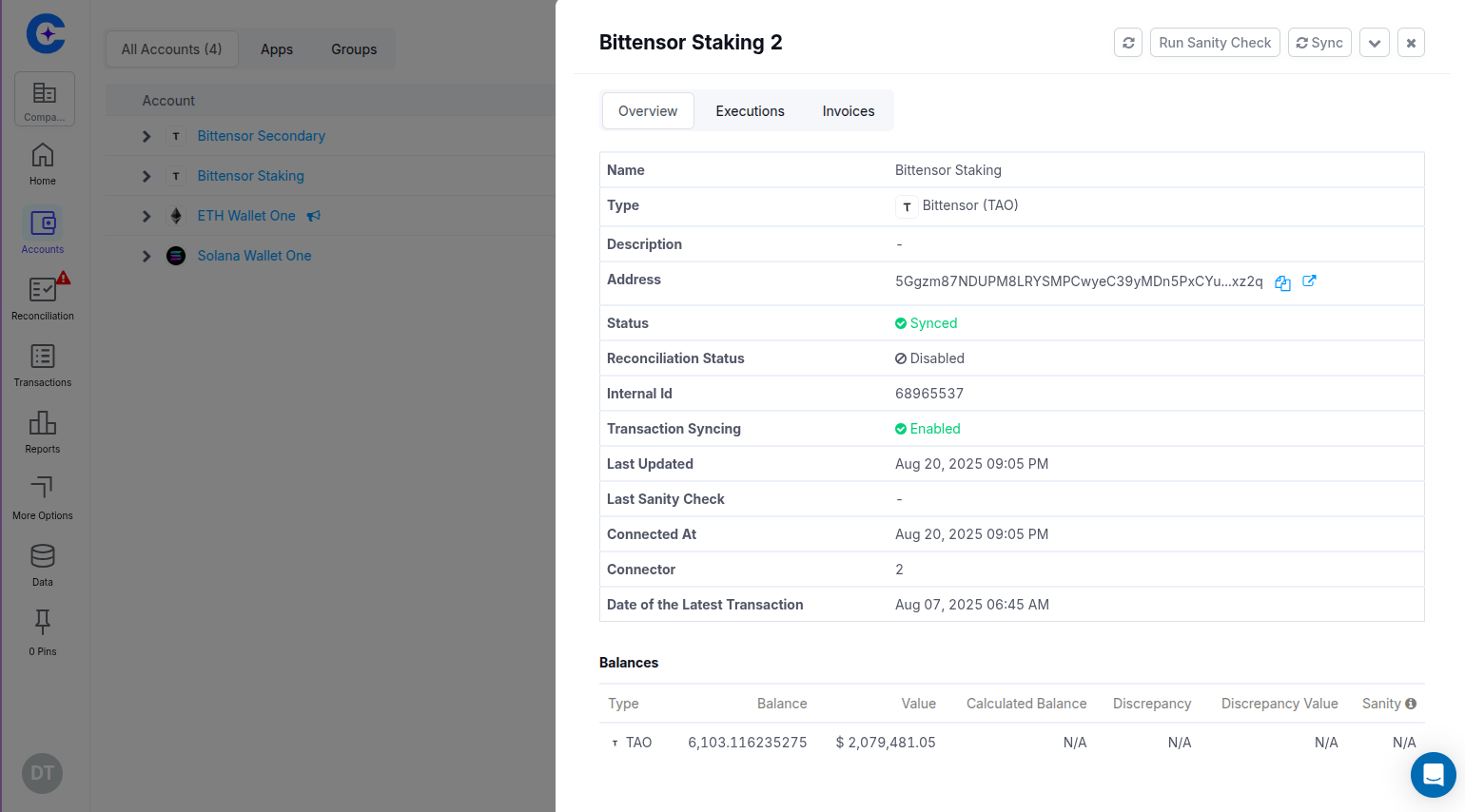Click the Aug 07, 2025 06:45 AM date

coord(972,605)
